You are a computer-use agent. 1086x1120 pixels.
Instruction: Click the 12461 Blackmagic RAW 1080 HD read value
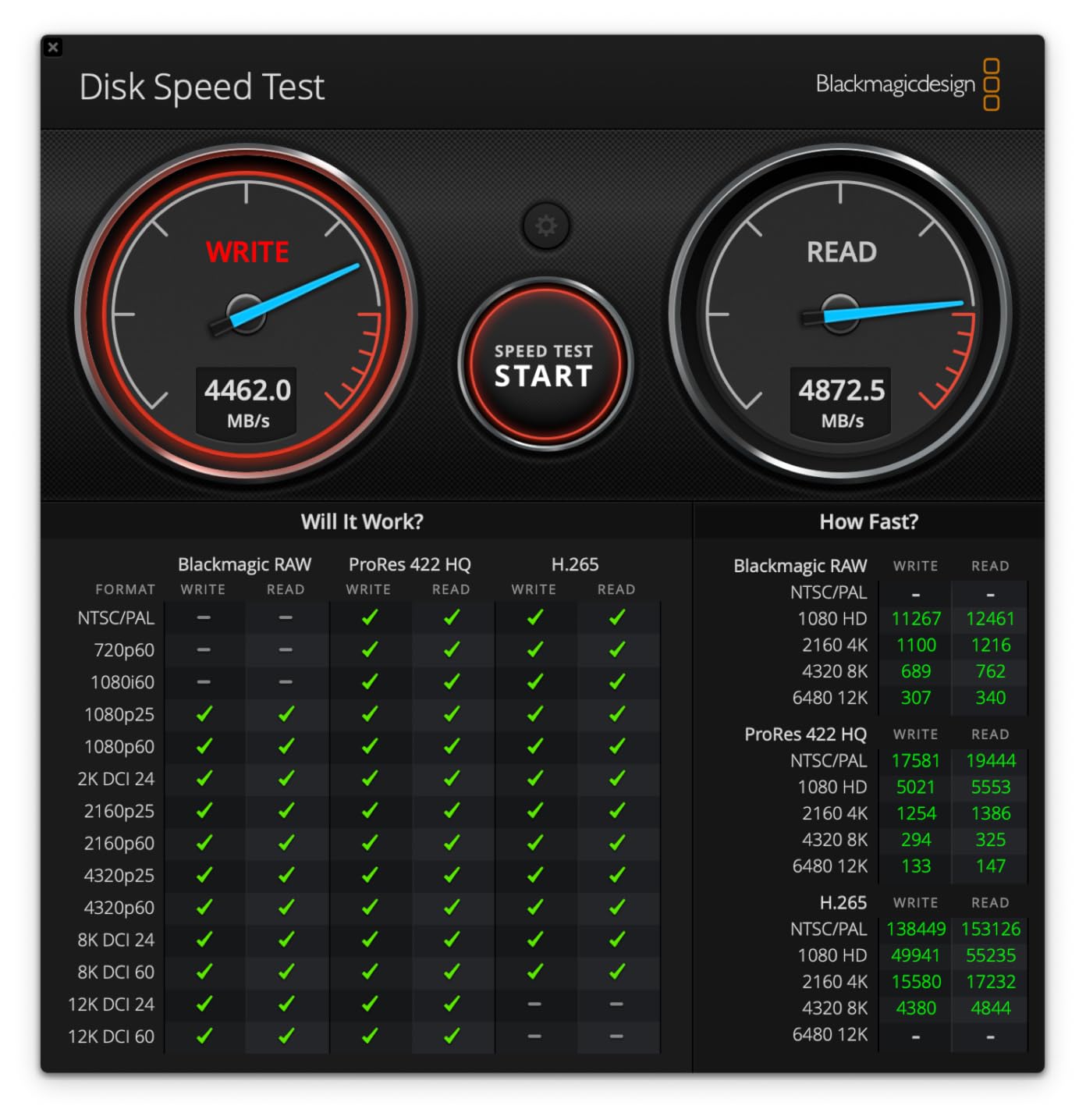(x=990, y=618)
